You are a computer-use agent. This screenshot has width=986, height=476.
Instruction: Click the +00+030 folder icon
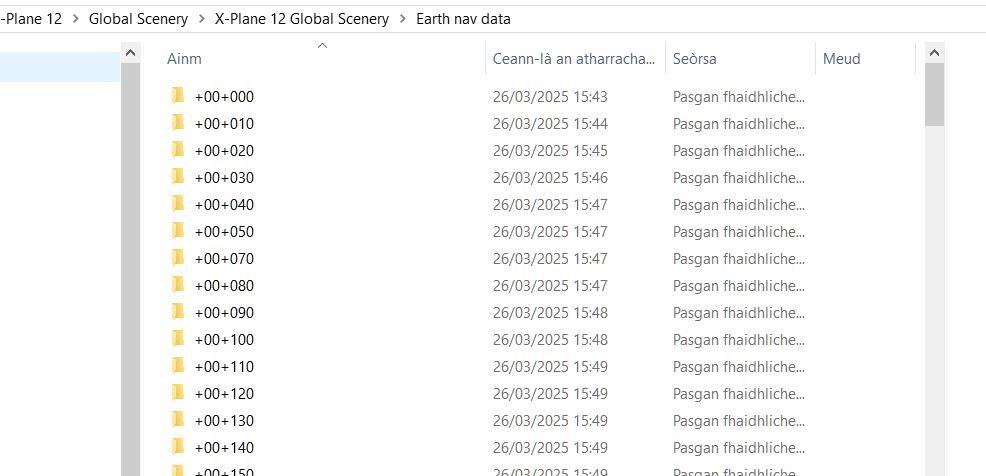click(x=178, y=177)
